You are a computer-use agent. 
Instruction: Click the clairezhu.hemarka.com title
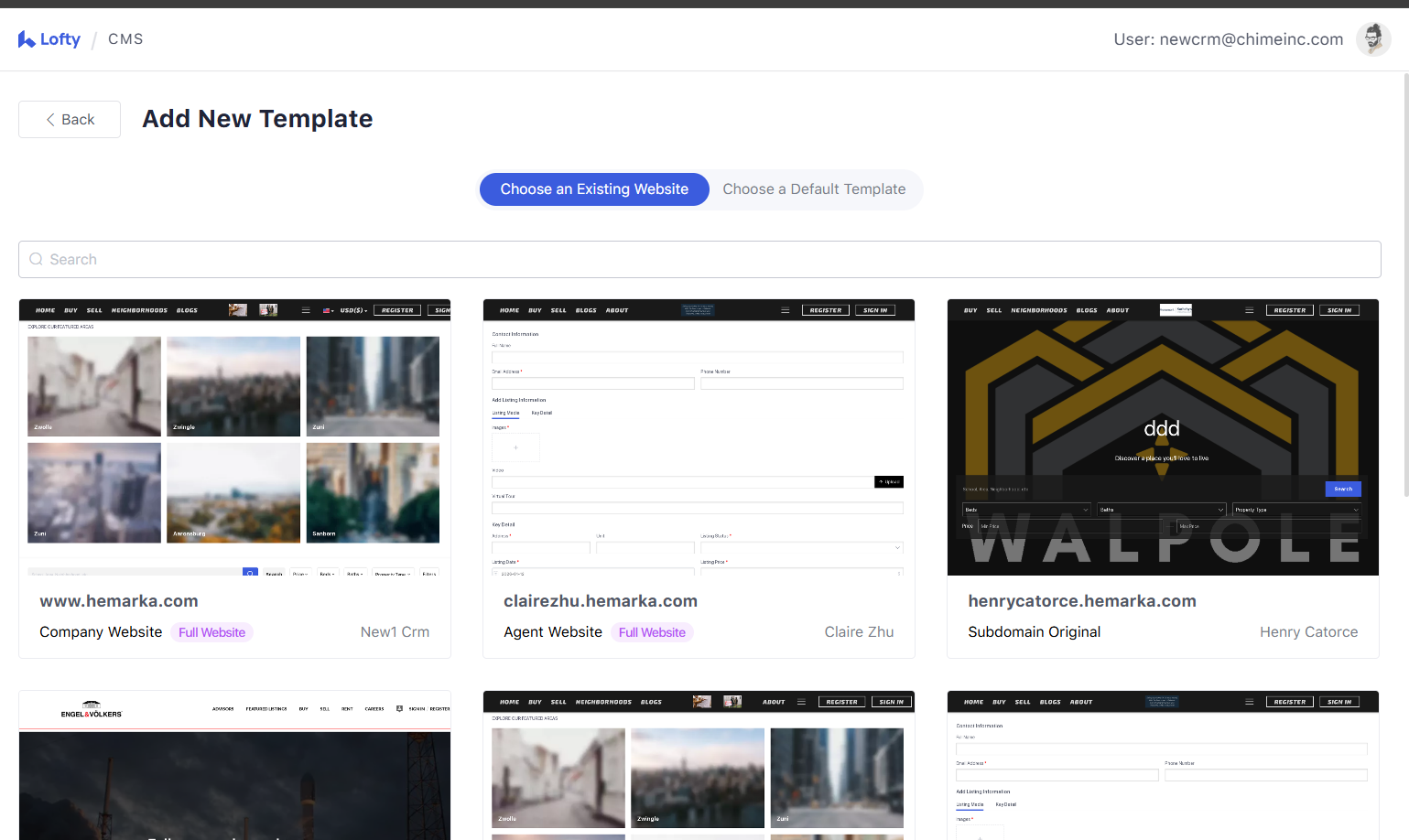pos(601,601)
